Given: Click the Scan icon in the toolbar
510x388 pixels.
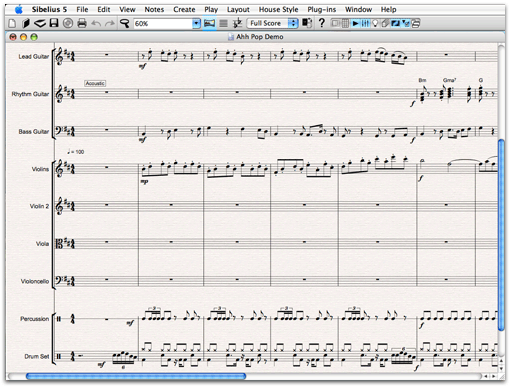Looking at the screenshot, I should pyautogui.click(x=40, y=23).
